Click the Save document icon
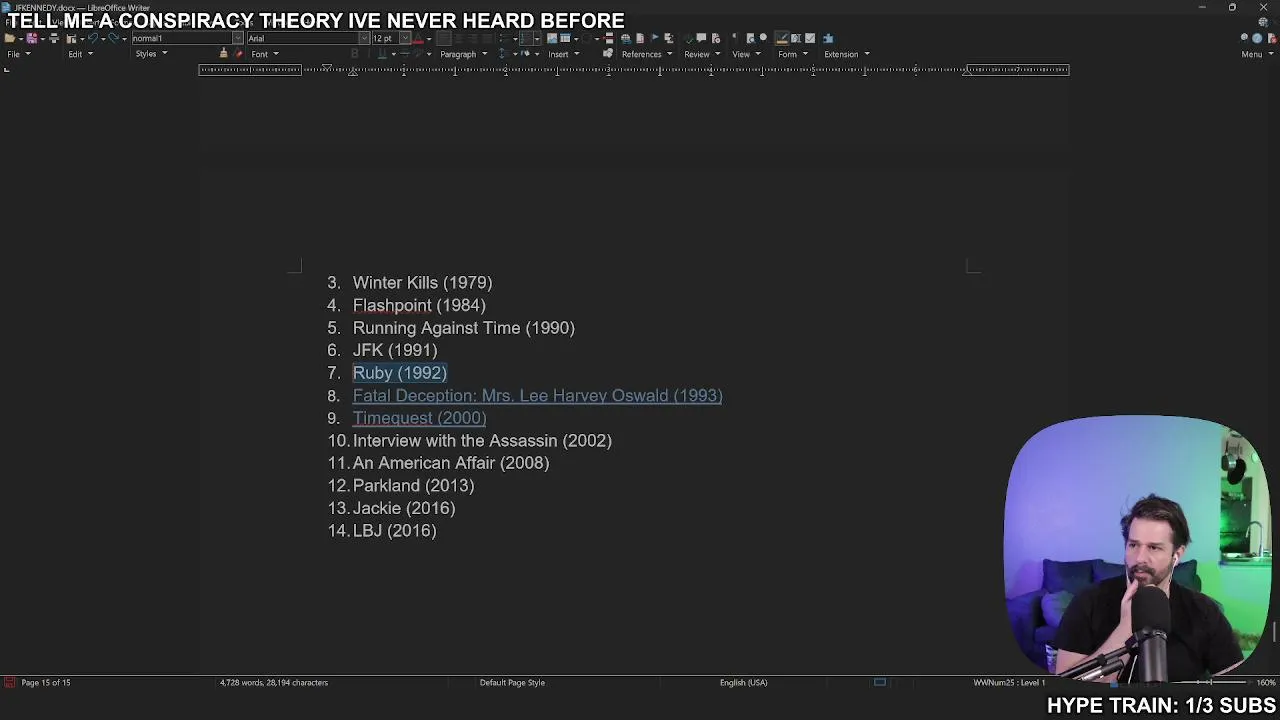Viewport: 1280px width, 720px height. [32, 38]
